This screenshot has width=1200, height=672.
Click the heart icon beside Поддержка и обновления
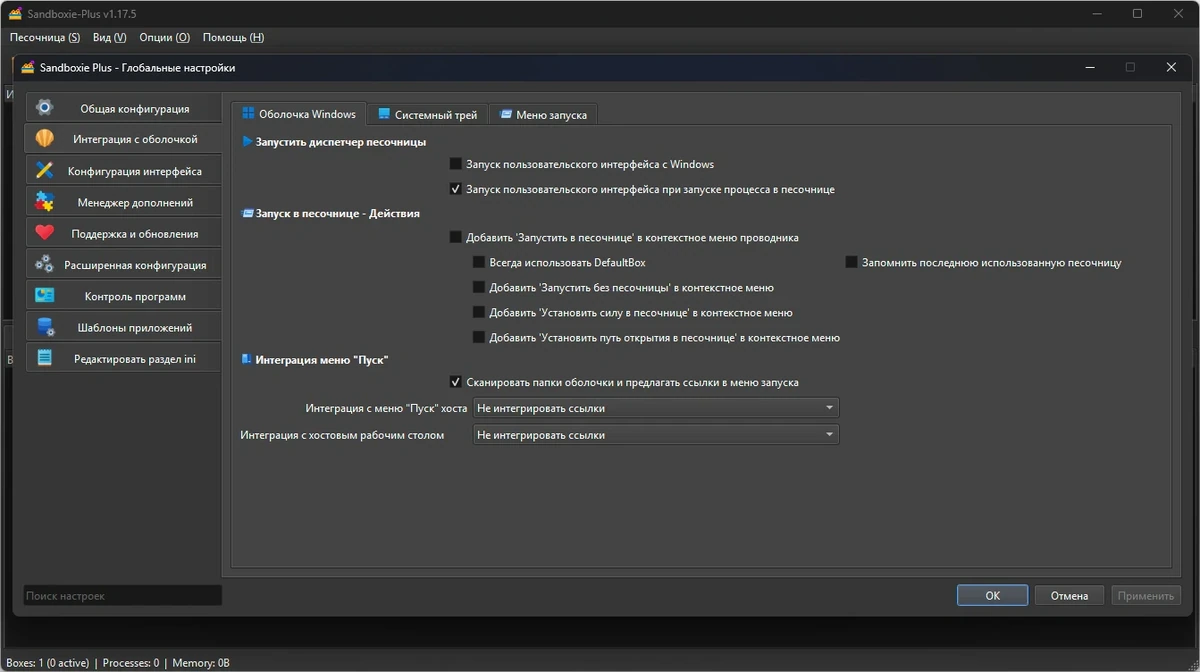(44, 233)
